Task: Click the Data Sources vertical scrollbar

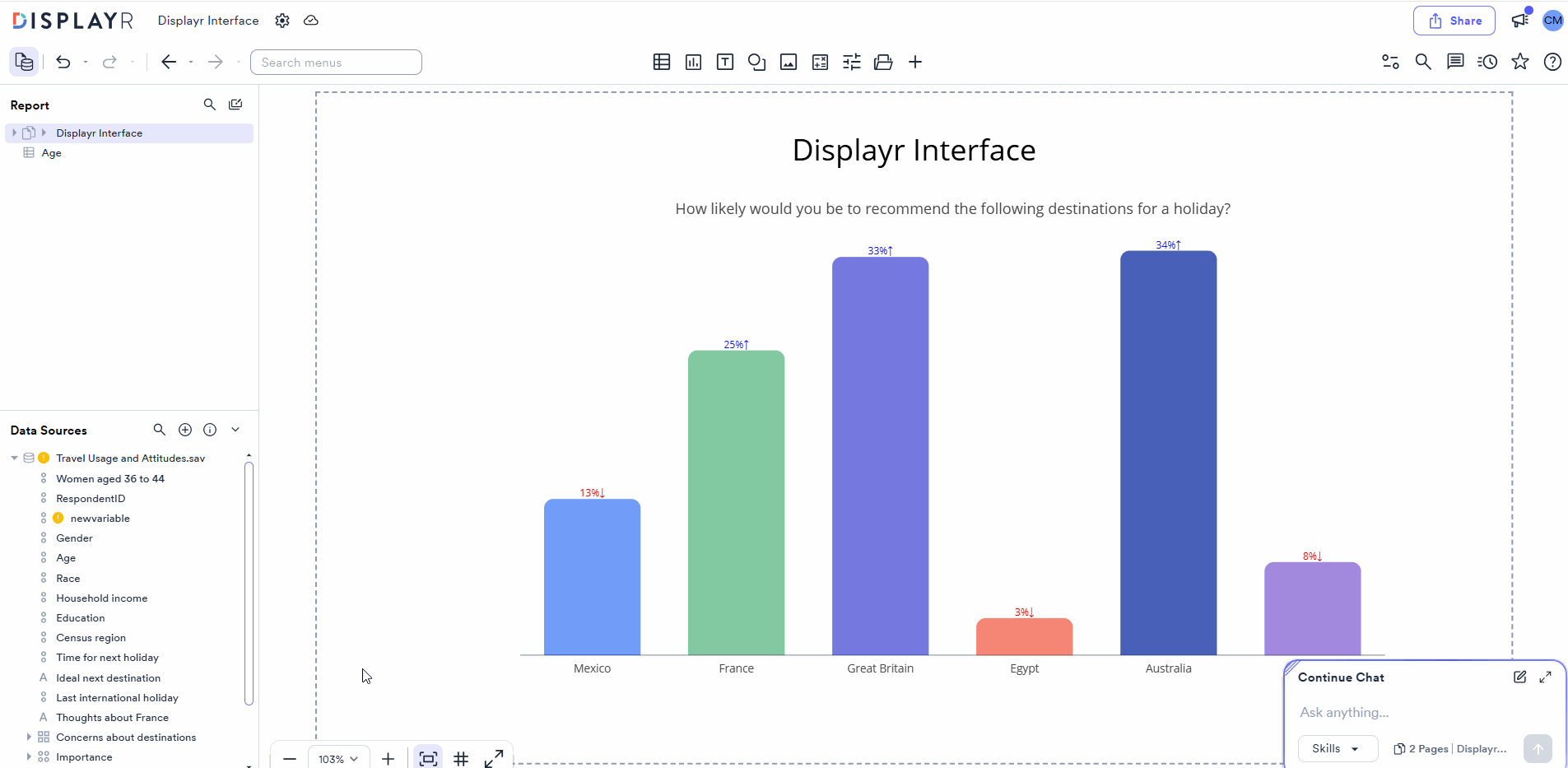Action: coord(249,584)
